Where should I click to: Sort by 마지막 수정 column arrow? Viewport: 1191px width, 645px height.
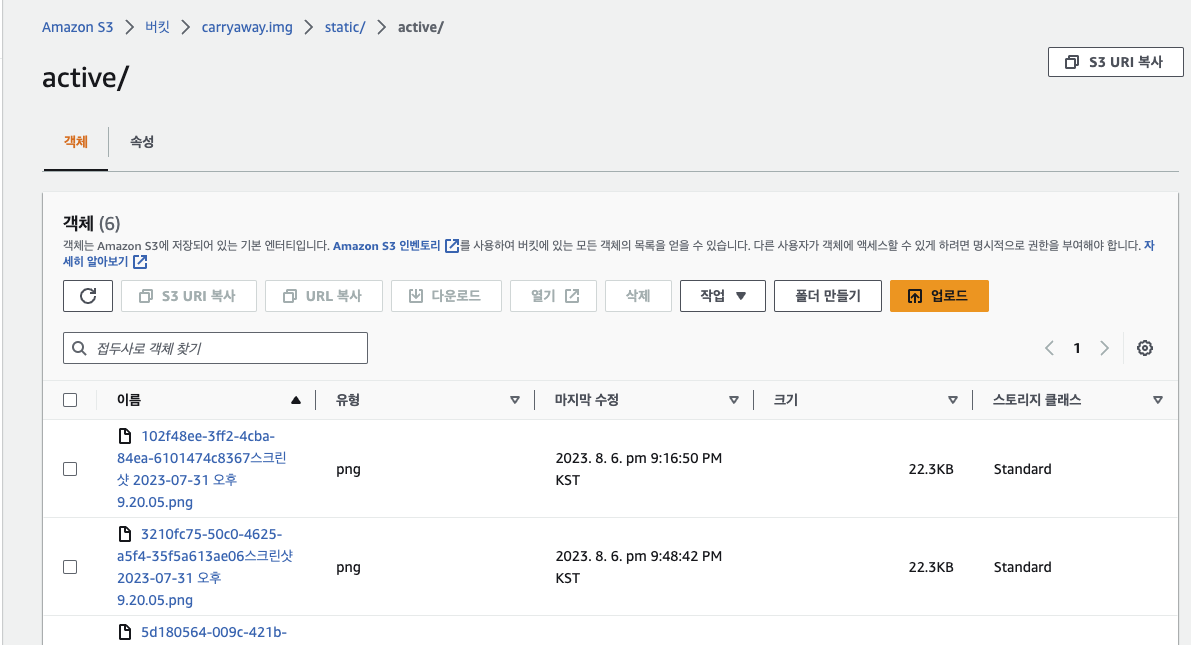coord(734,400)
